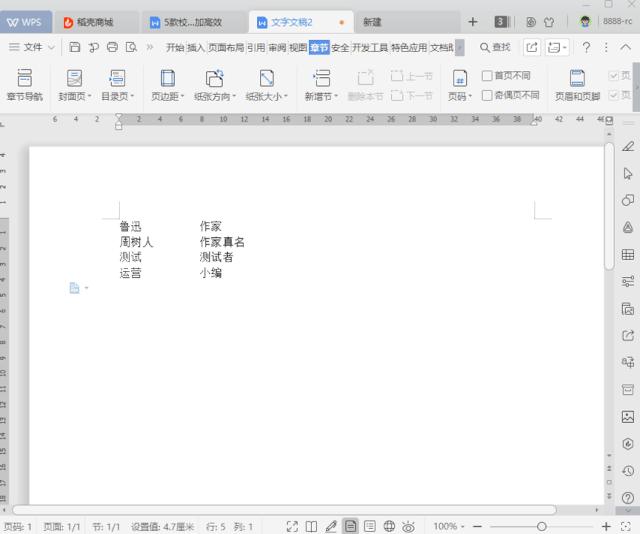Click the reading view book icon in status bar
640x534 pixels.
(x=311, y=526)
